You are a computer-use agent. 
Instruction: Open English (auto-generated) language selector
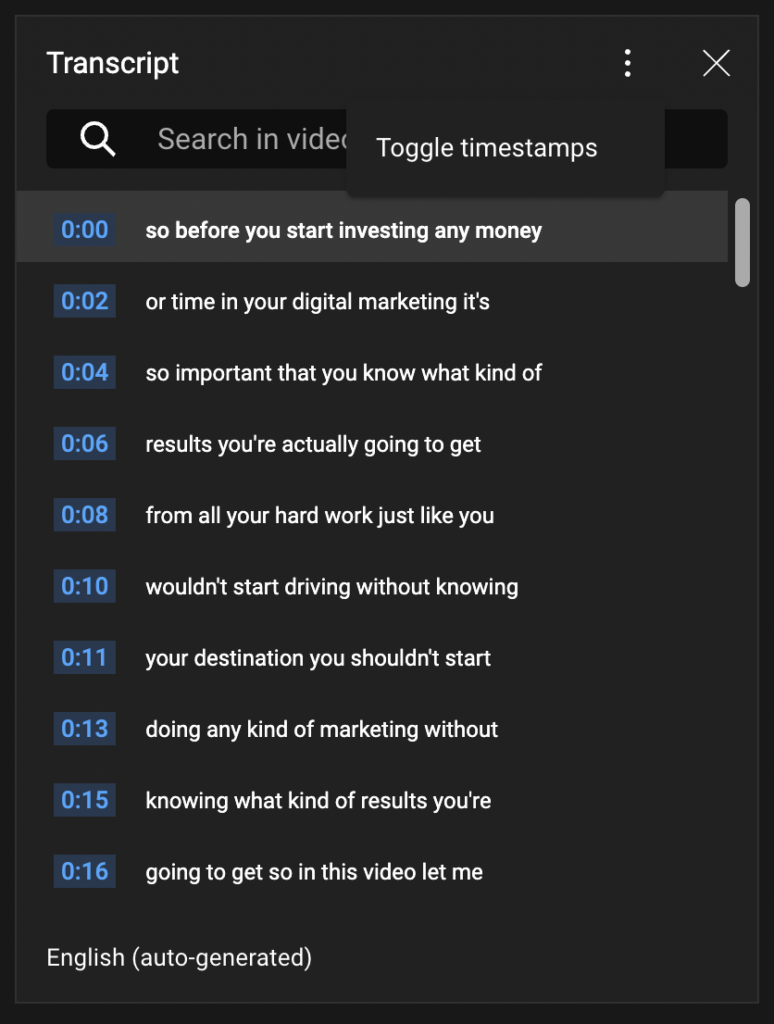[x=179, y=957]
